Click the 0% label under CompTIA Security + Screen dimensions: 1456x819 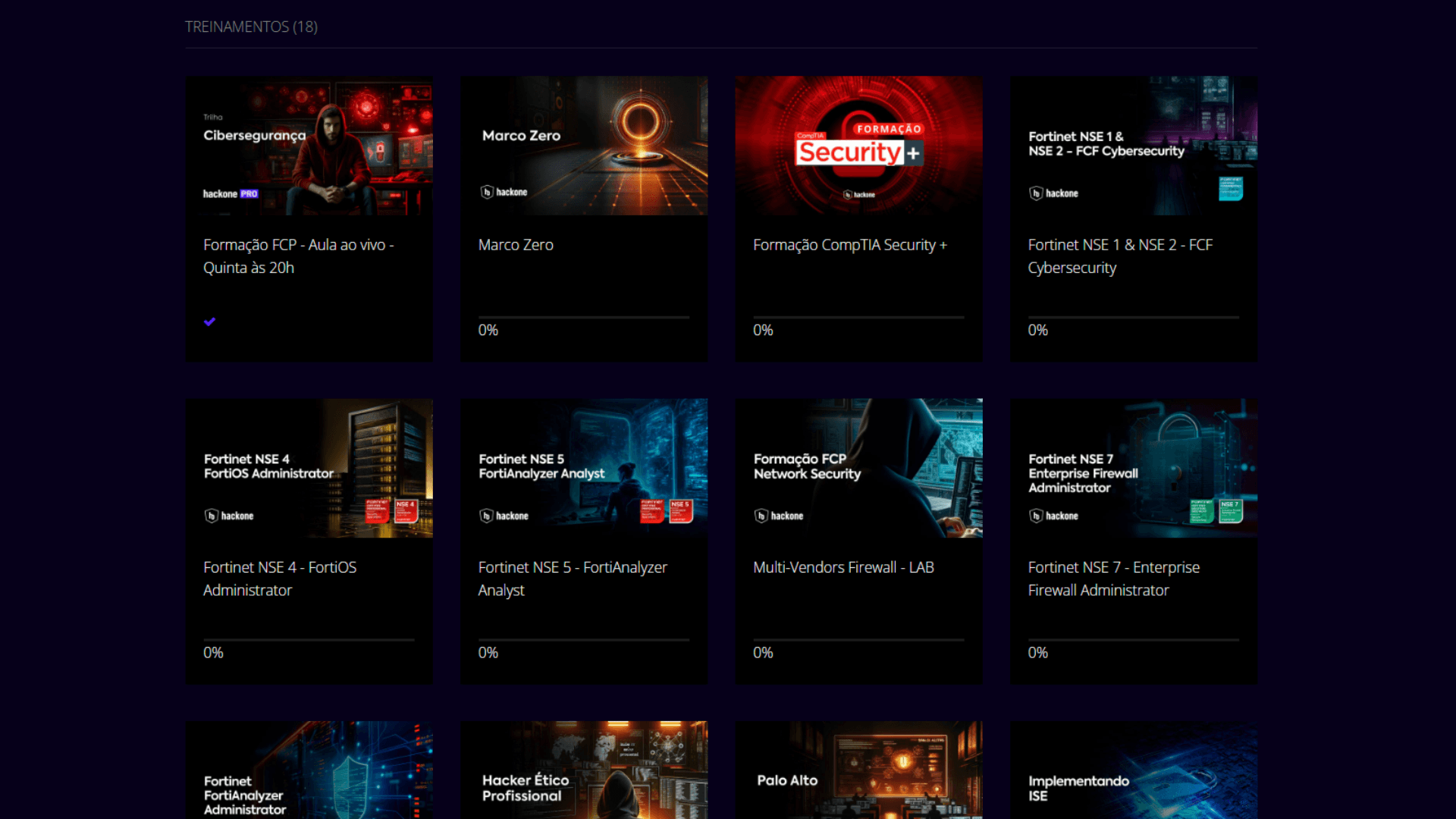pos(763,330)
